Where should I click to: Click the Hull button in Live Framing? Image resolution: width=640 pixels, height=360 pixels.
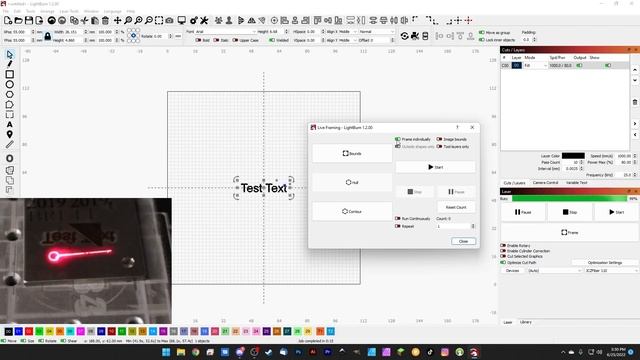(352, 182)
